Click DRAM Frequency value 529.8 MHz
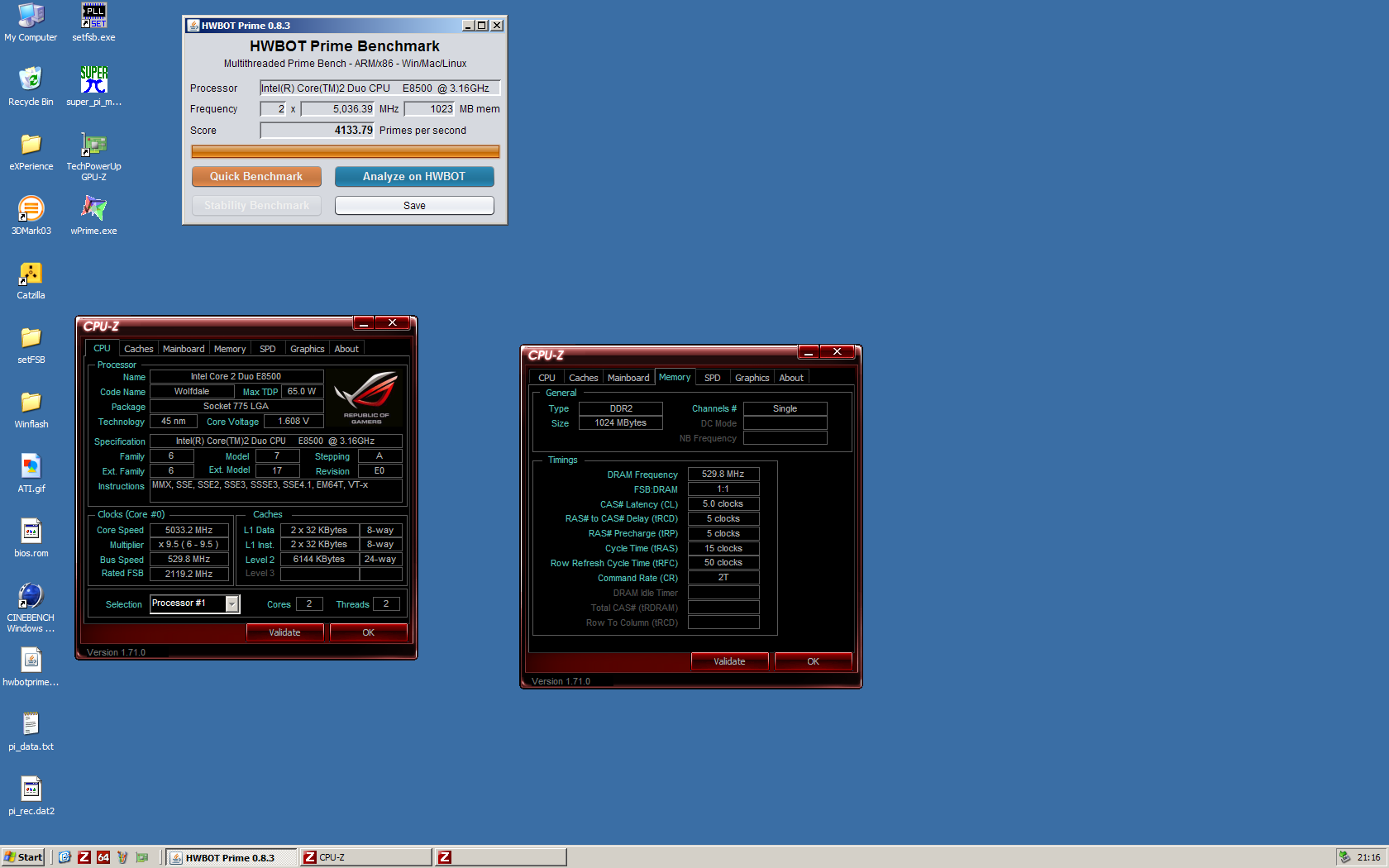The image size is (1389, 868). pos(723,475)
